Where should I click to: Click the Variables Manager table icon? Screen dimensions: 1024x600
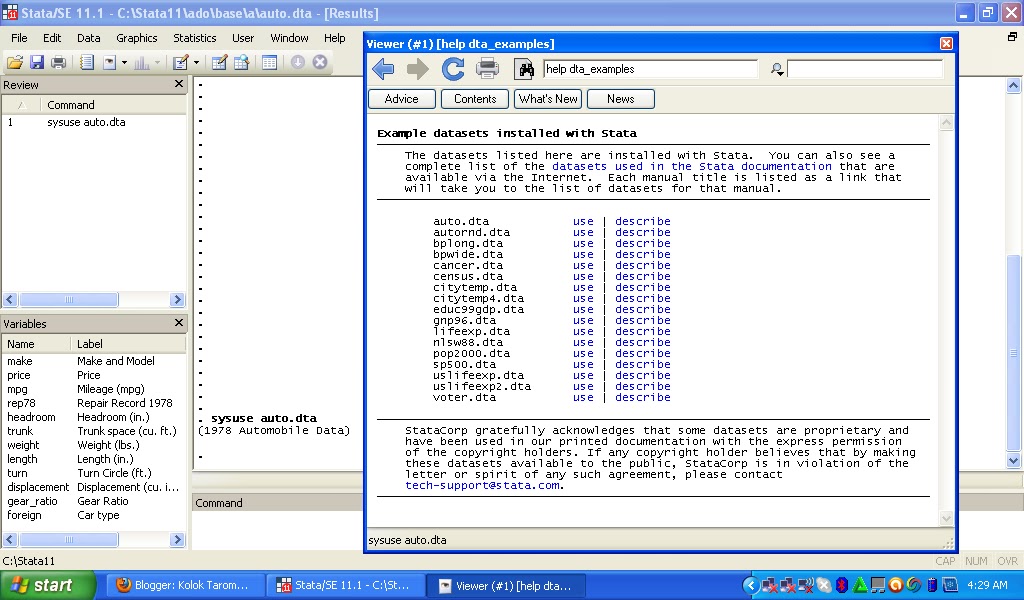pyautogui.click(x=269, y=63)
